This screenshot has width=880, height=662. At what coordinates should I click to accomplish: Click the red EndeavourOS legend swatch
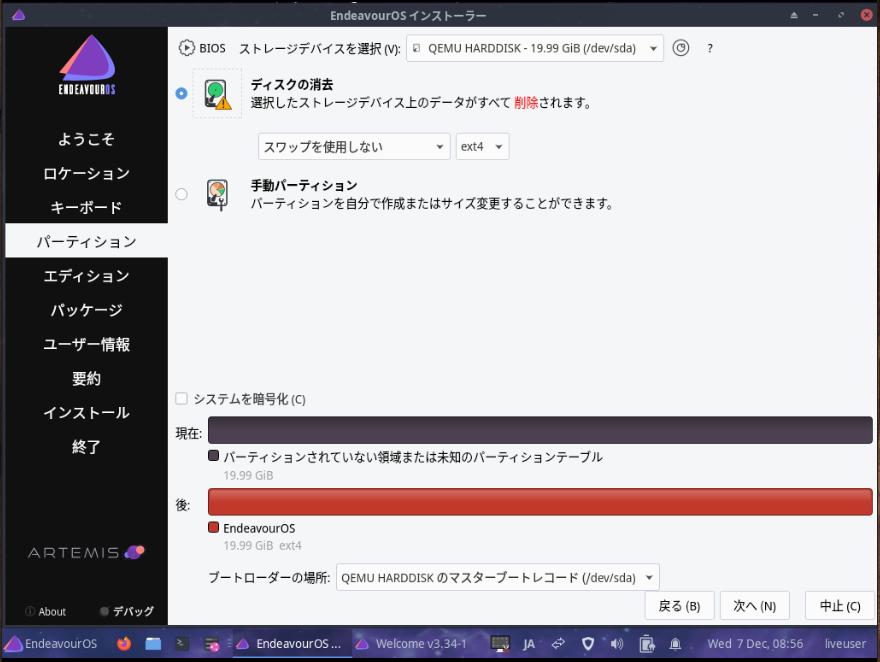pos(213,527)
